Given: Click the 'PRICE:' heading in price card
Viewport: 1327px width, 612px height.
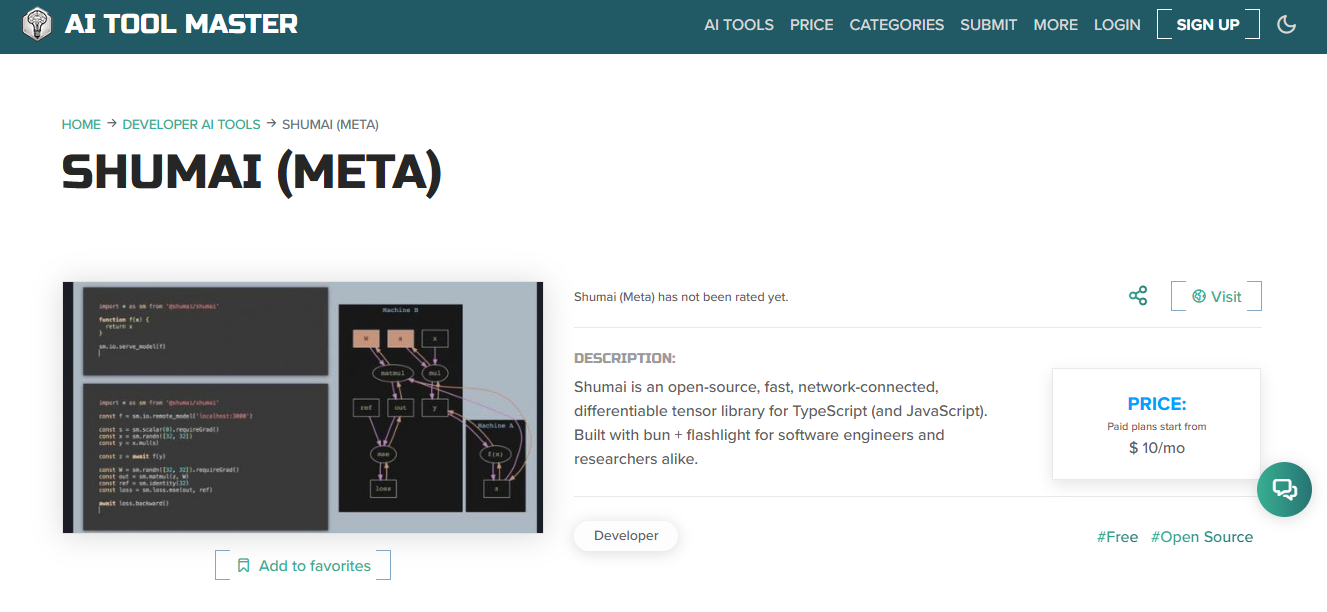Looking at the screenshot, I should click(1157, 404).
